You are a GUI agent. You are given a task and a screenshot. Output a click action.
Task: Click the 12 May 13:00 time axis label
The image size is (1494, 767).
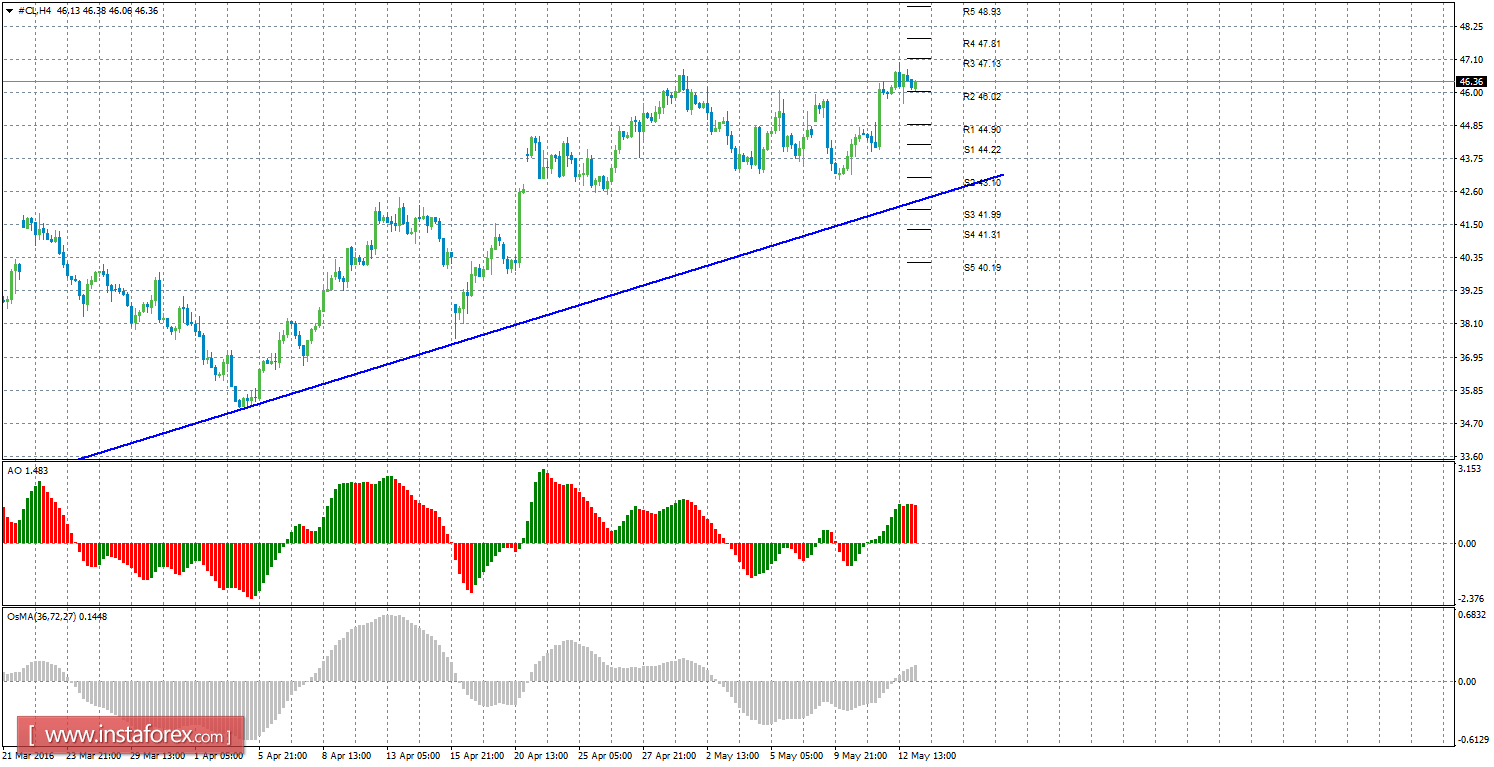tap(927, 756)
